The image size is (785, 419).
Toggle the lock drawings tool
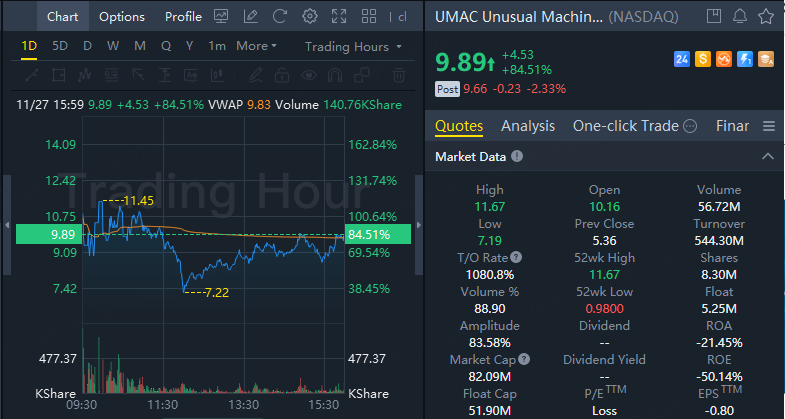pos(282,76)
